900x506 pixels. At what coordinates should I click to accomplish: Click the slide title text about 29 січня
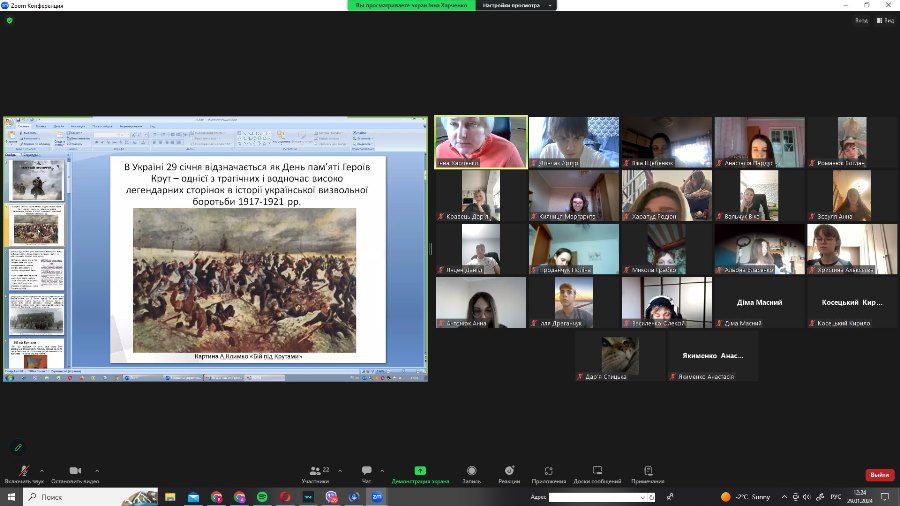click(247, 184)
